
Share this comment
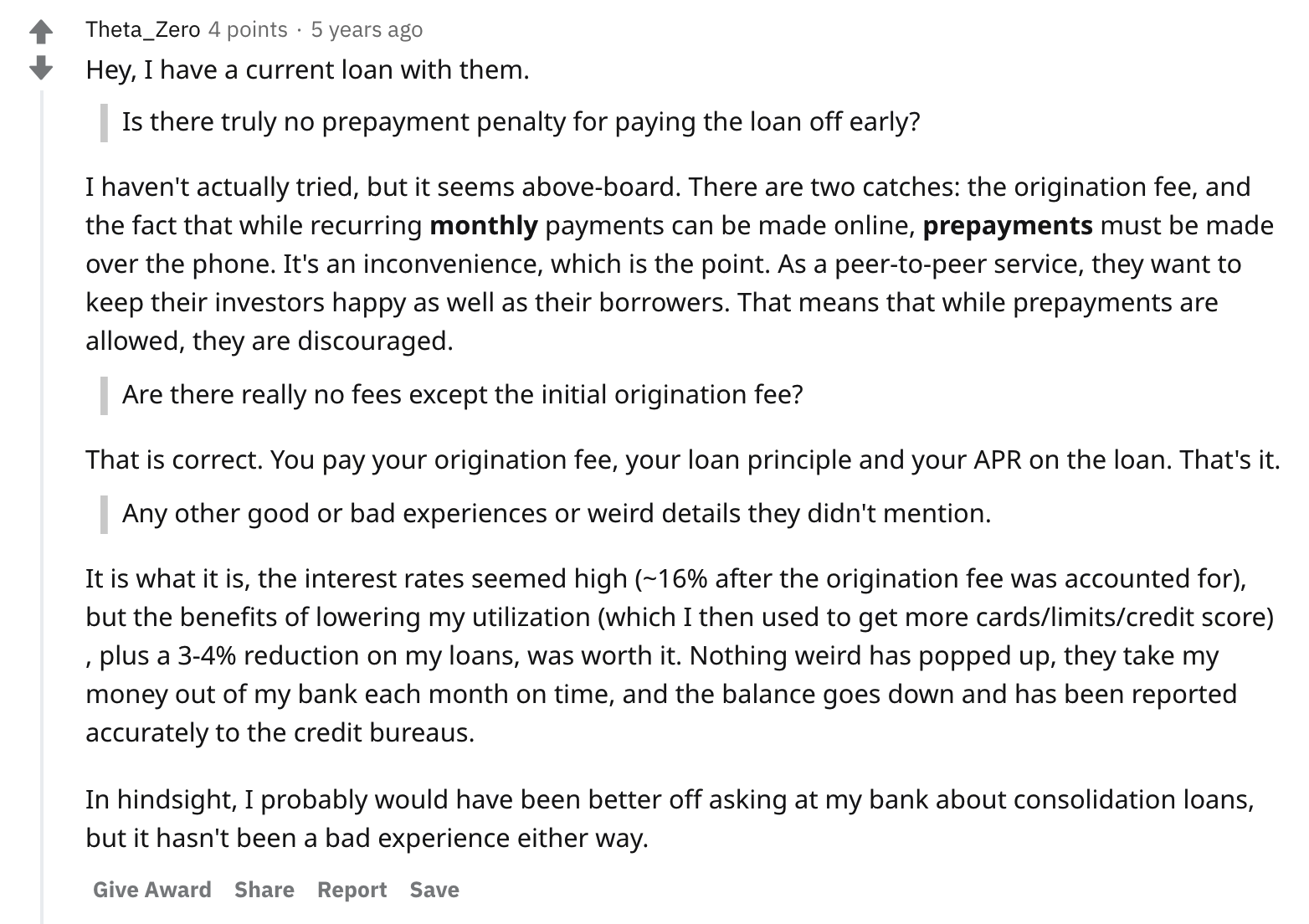point(264,889)
